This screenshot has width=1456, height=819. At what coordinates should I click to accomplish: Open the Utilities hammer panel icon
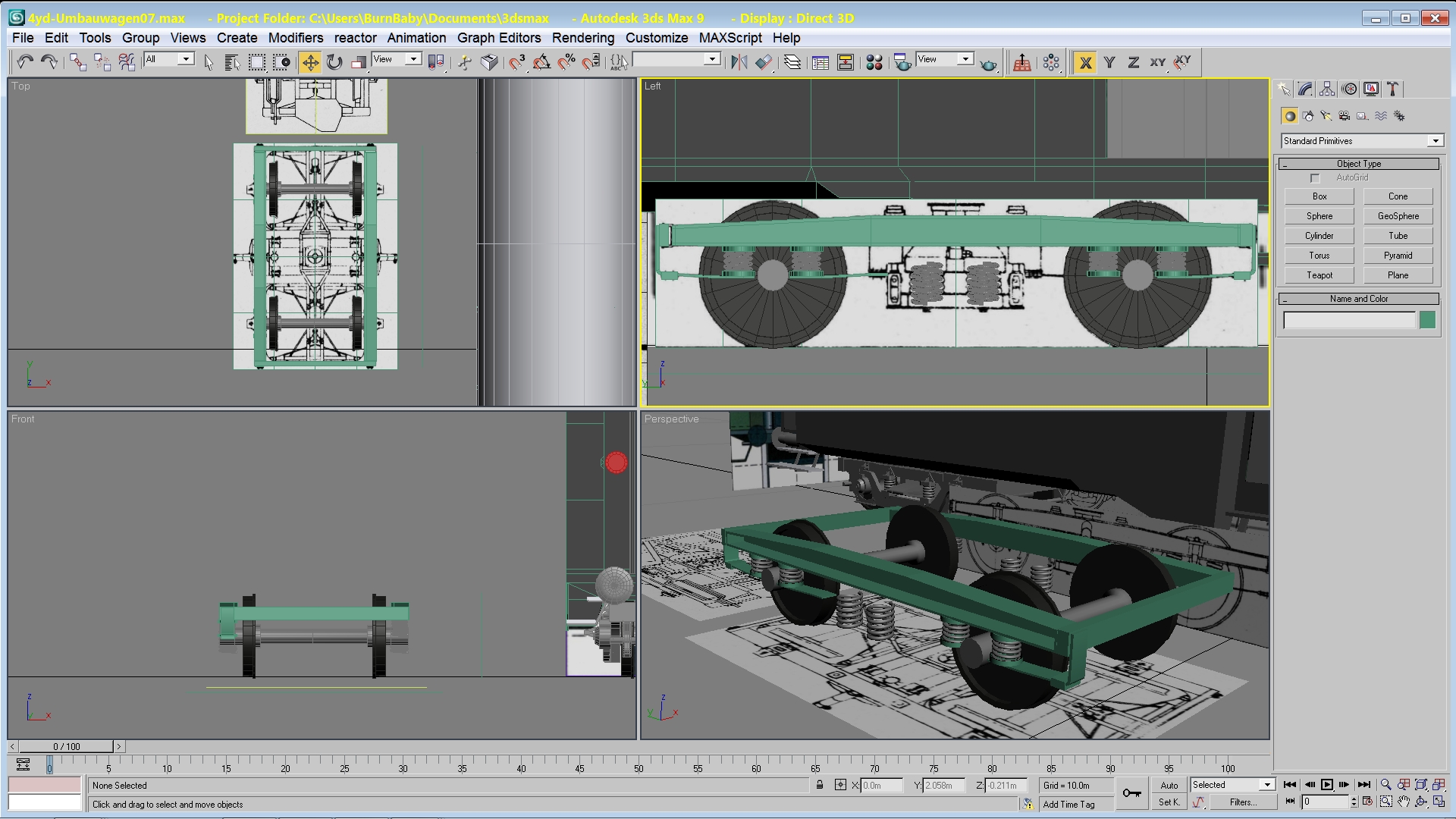click(1393, 89)
